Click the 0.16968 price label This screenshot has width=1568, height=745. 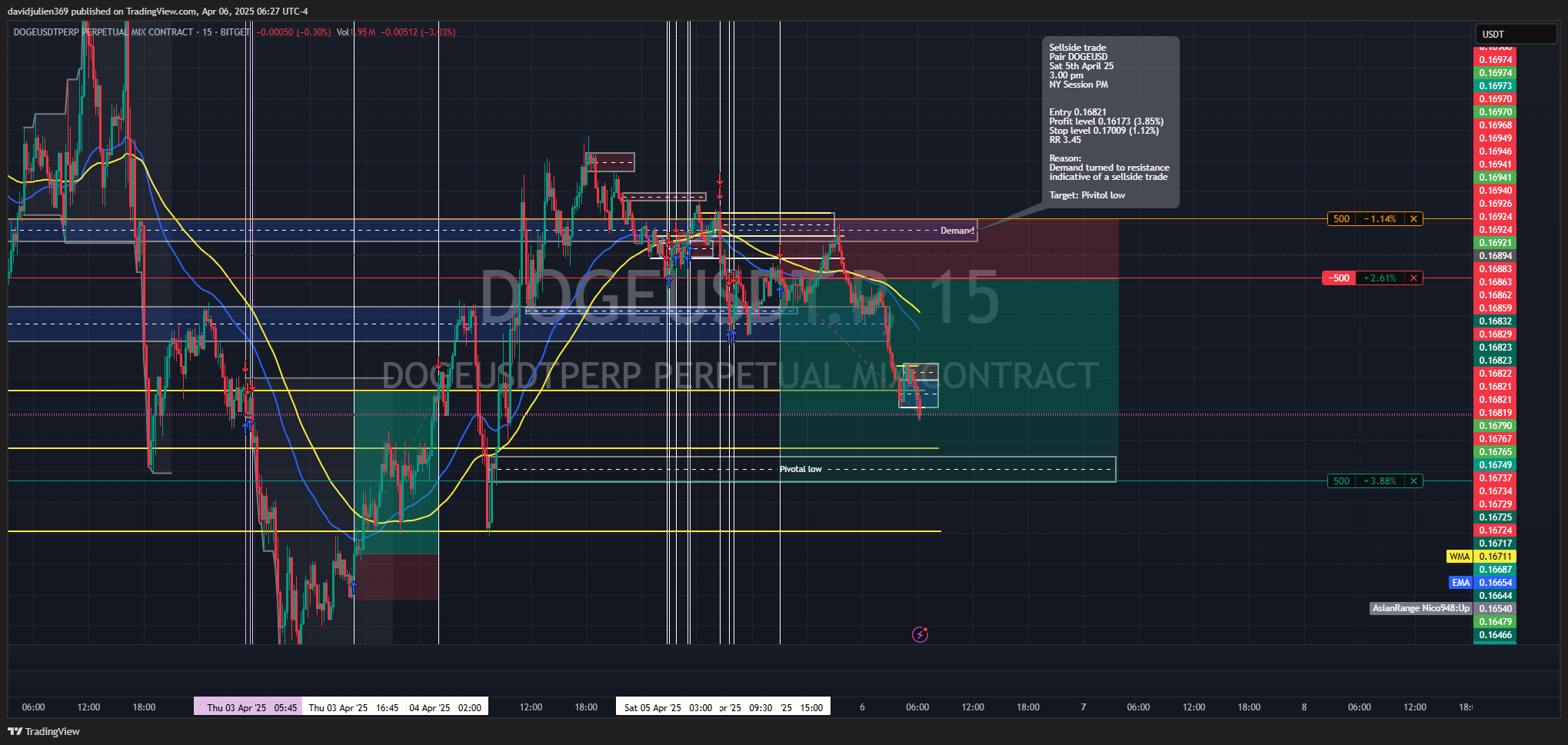tap(1495, 125)
